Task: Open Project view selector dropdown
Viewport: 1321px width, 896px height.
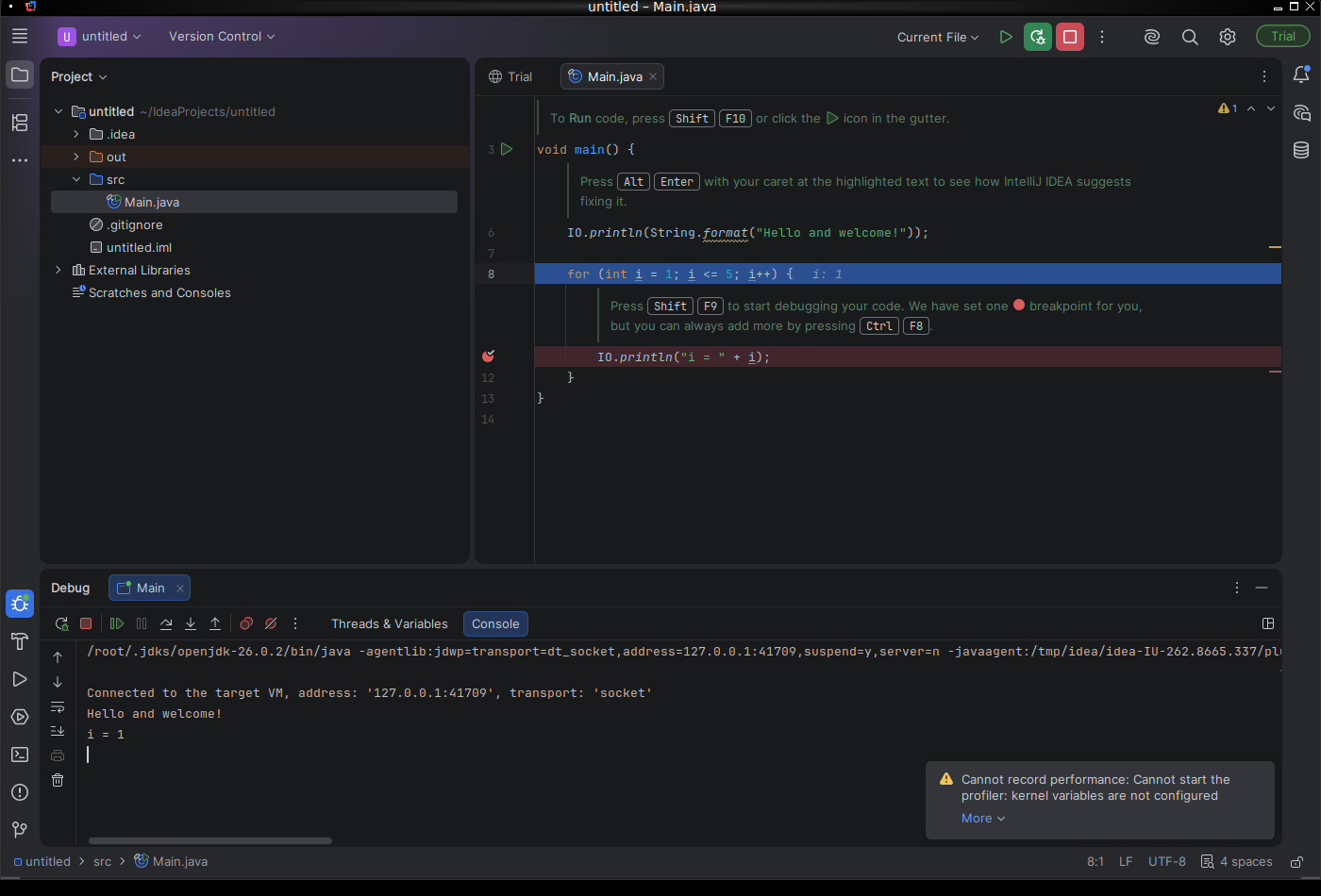Action: [79, 76]
